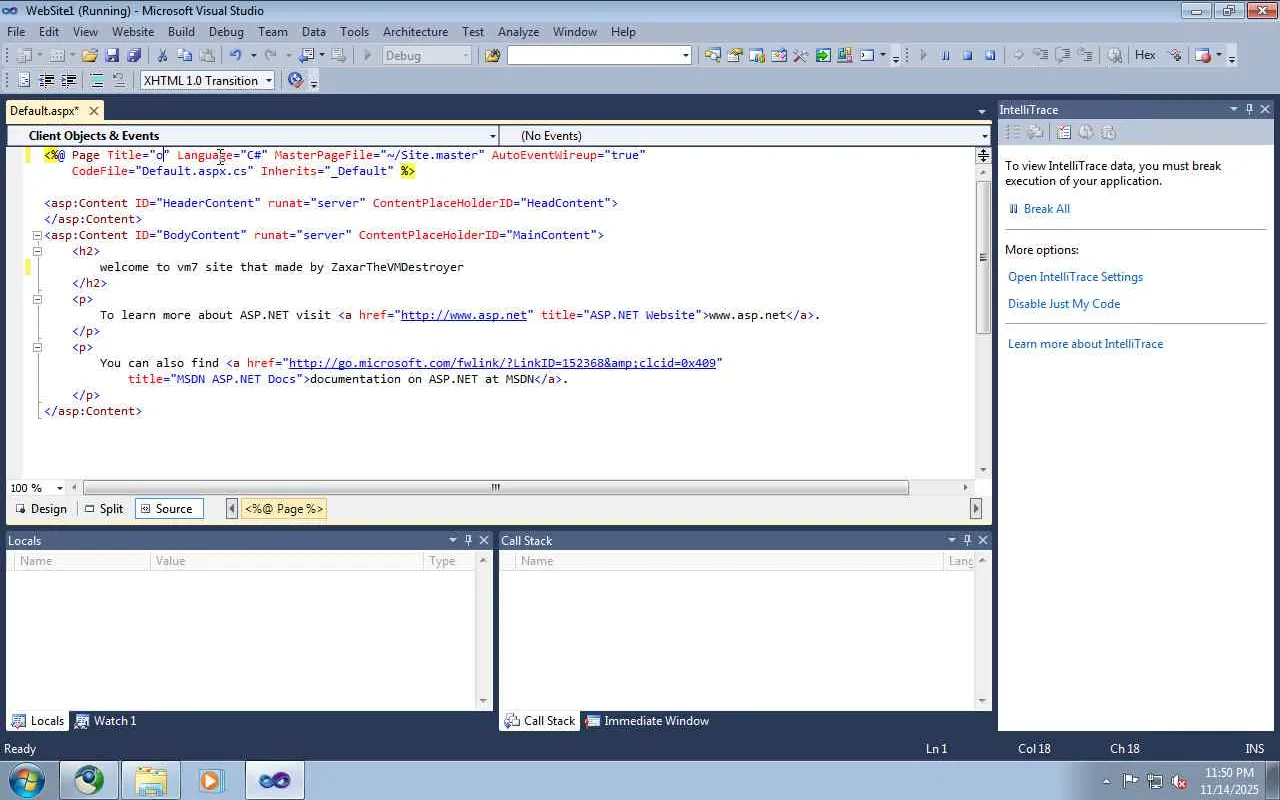Switch to the Immediate Window tab
Image resolution: width=1280 pixels, height=800 pixels.
(647, 721)
